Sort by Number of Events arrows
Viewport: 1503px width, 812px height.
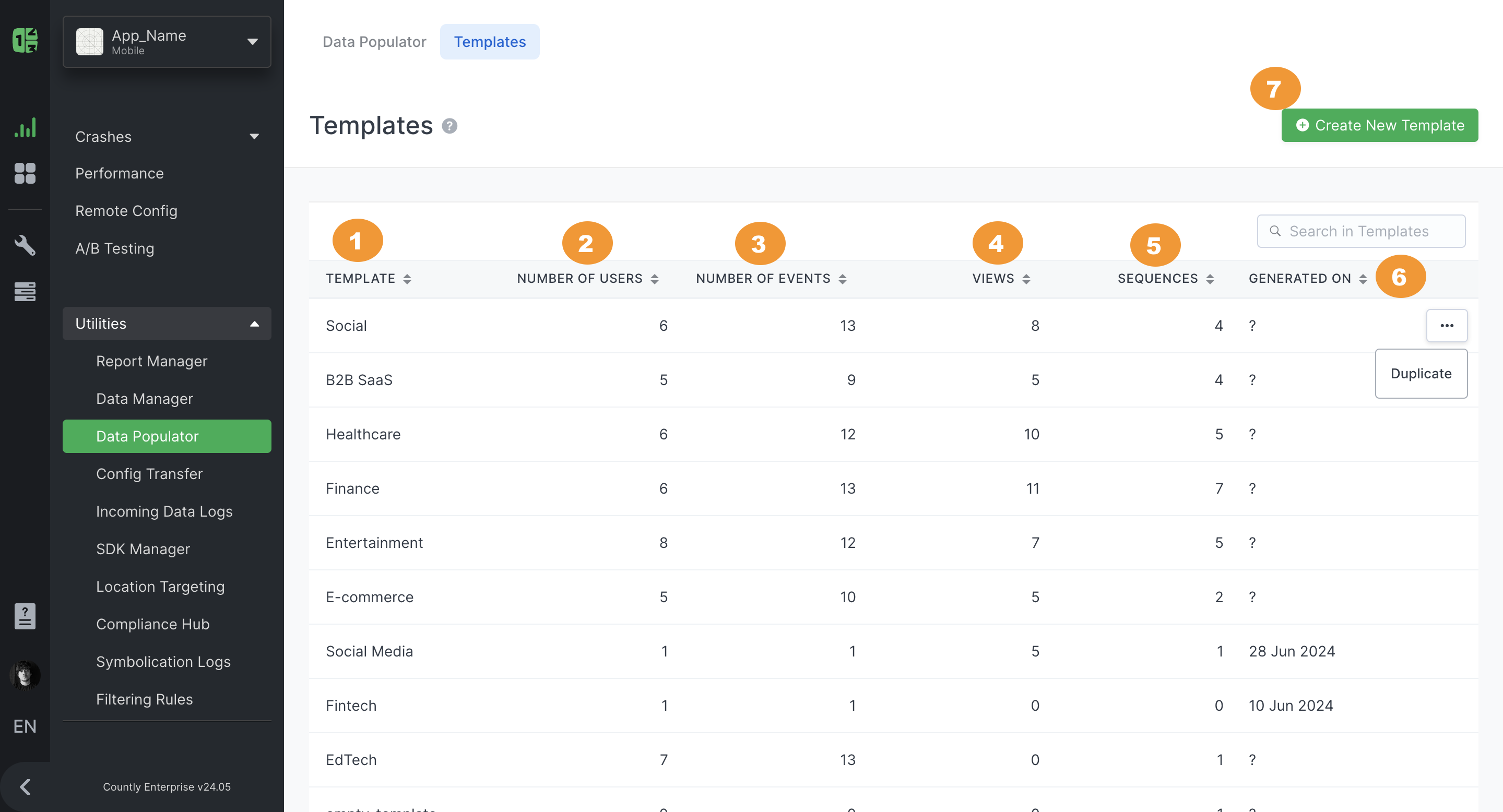(x=843, y=279)
